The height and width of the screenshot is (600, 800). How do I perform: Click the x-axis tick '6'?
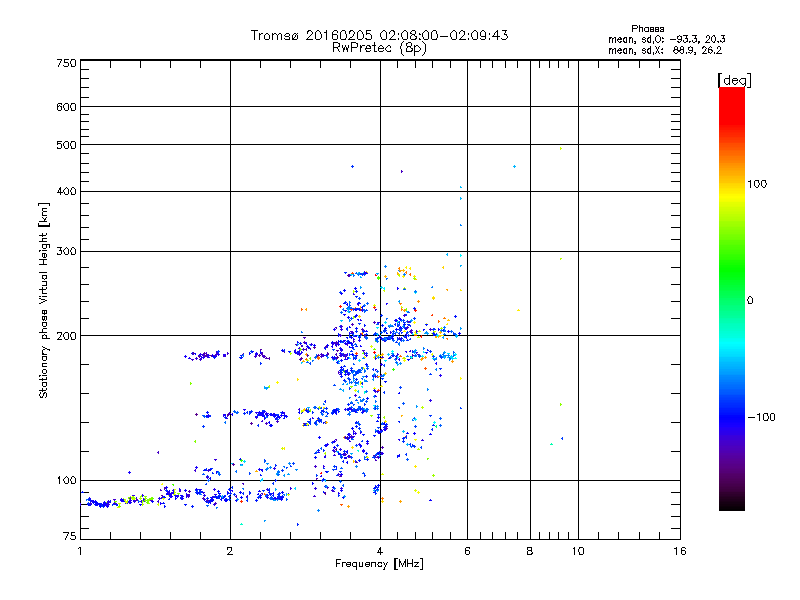pyautogui.click(x=467, y=551)
